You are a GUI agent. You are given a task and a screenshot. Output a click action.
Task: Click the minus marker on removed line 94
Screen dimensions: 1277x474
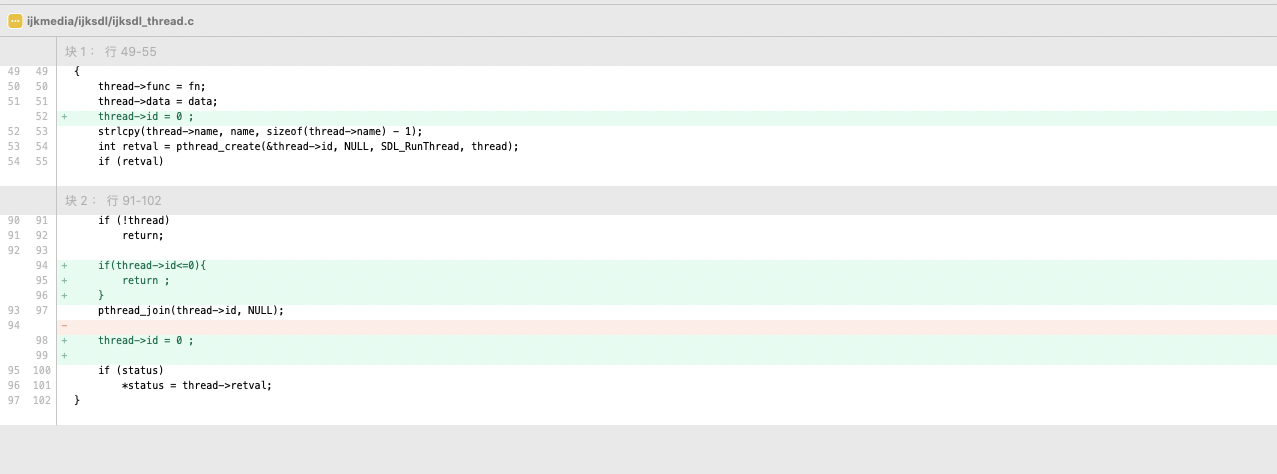pos(64,325)
